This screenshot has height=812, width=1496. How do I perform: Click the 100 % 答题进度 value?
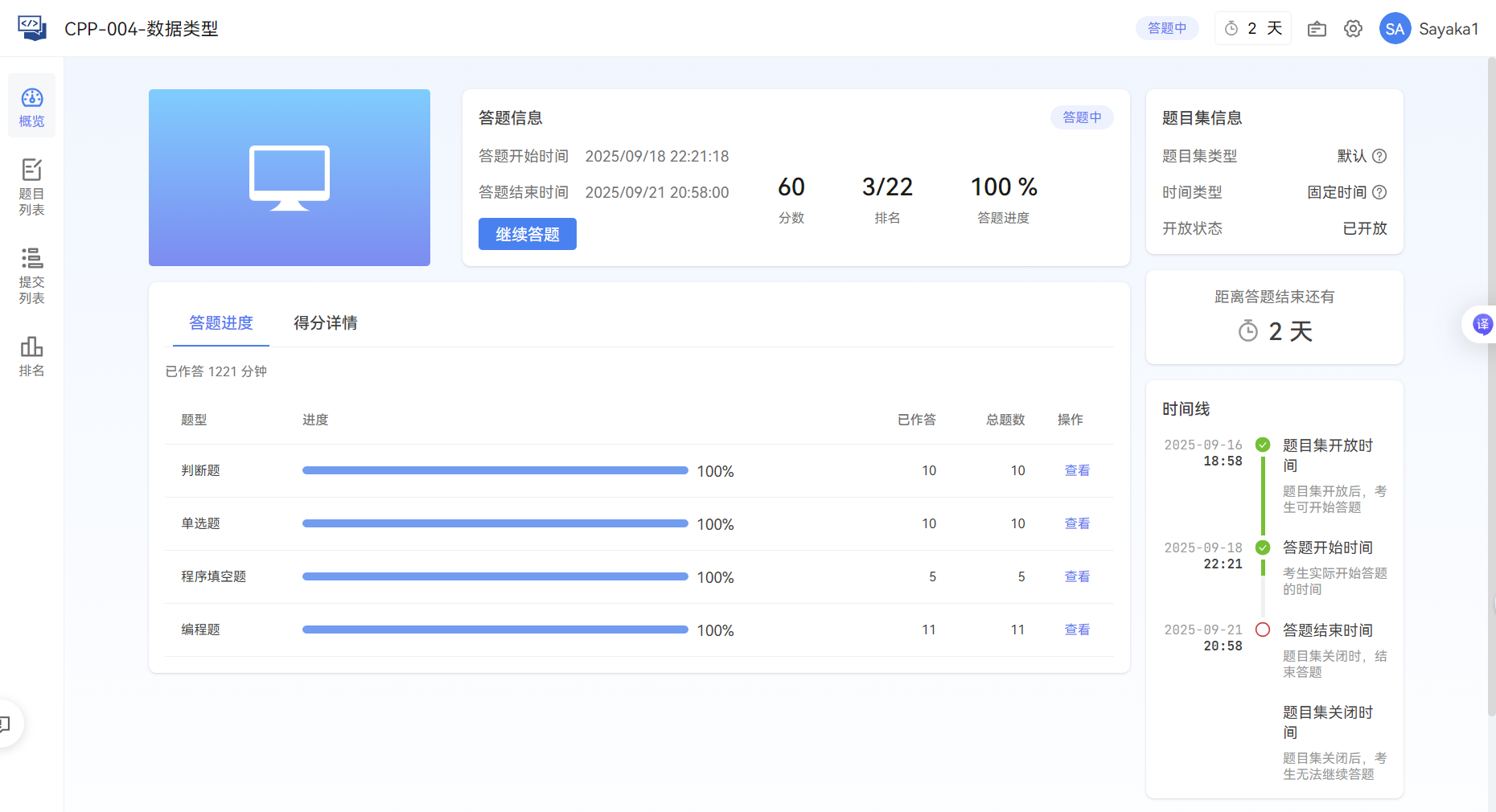tap(1004, 187)
